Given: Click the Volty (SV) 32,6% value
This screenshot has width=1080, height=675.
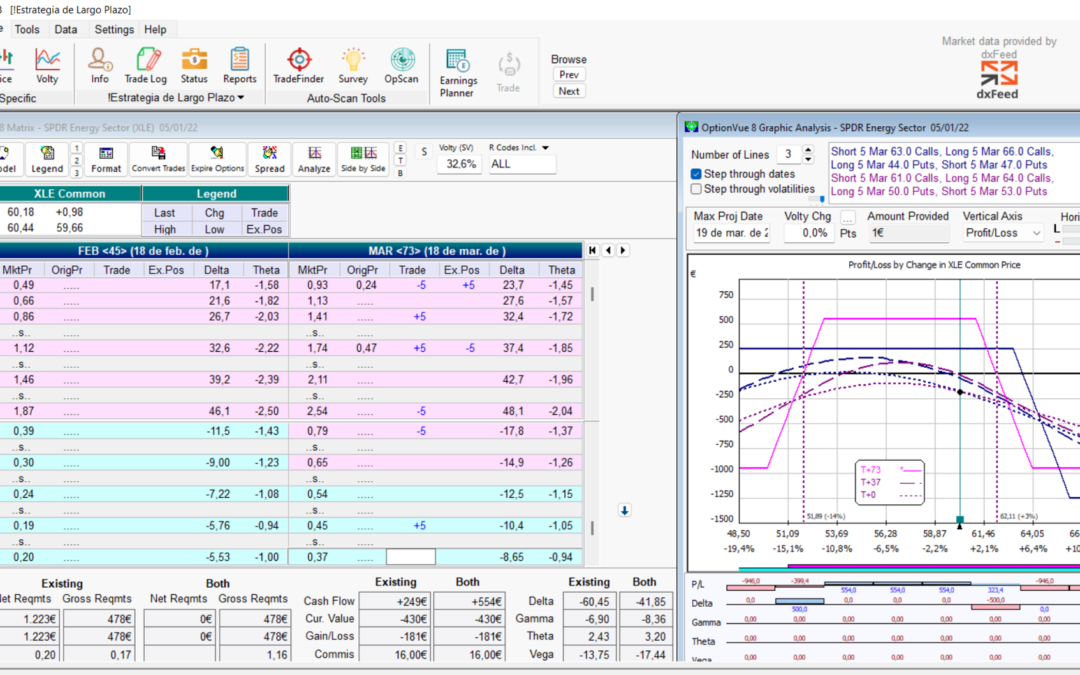Looking at the screenshot, I should point(460,164).
